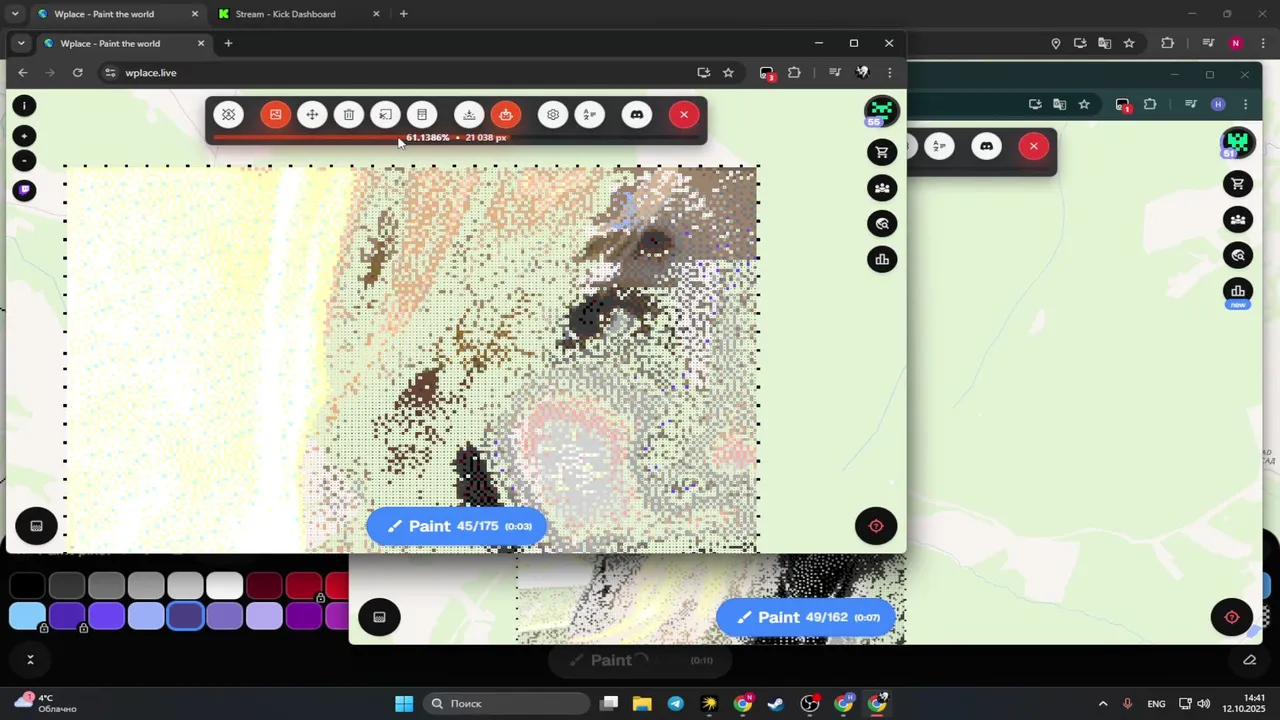Open avatar with level 51 badge in middle window
Viewport: 1280px width, 720px height.
(1238, 143)
